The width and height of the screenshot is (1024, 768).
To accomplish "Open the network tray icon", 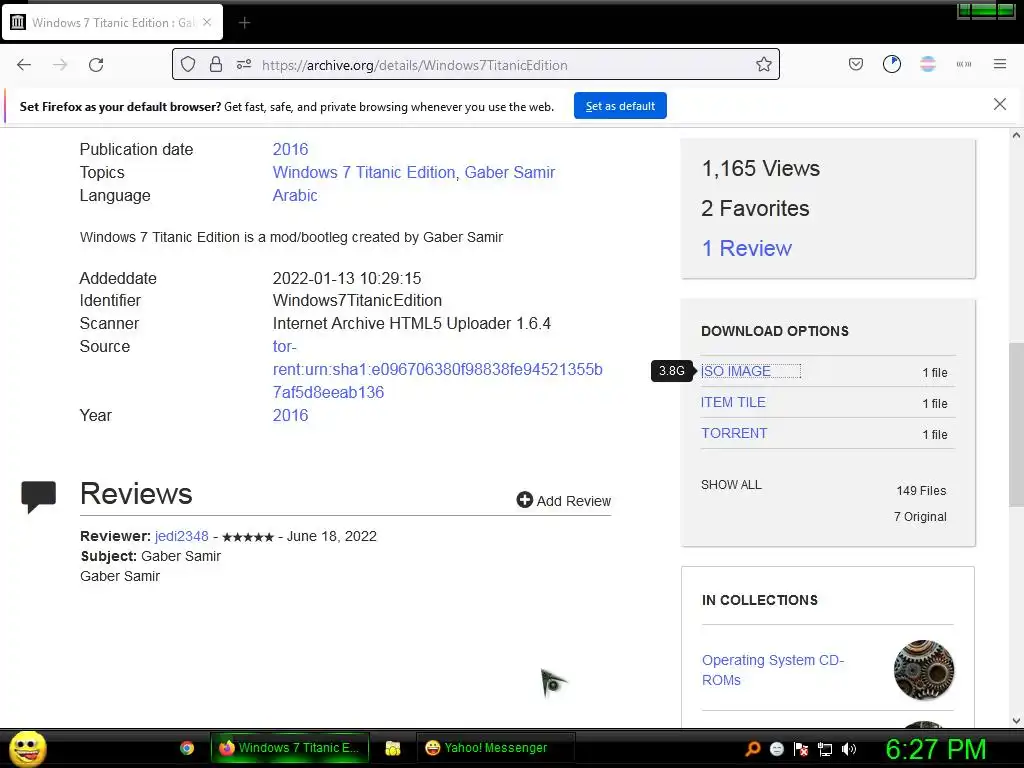I will pos(825,749).
